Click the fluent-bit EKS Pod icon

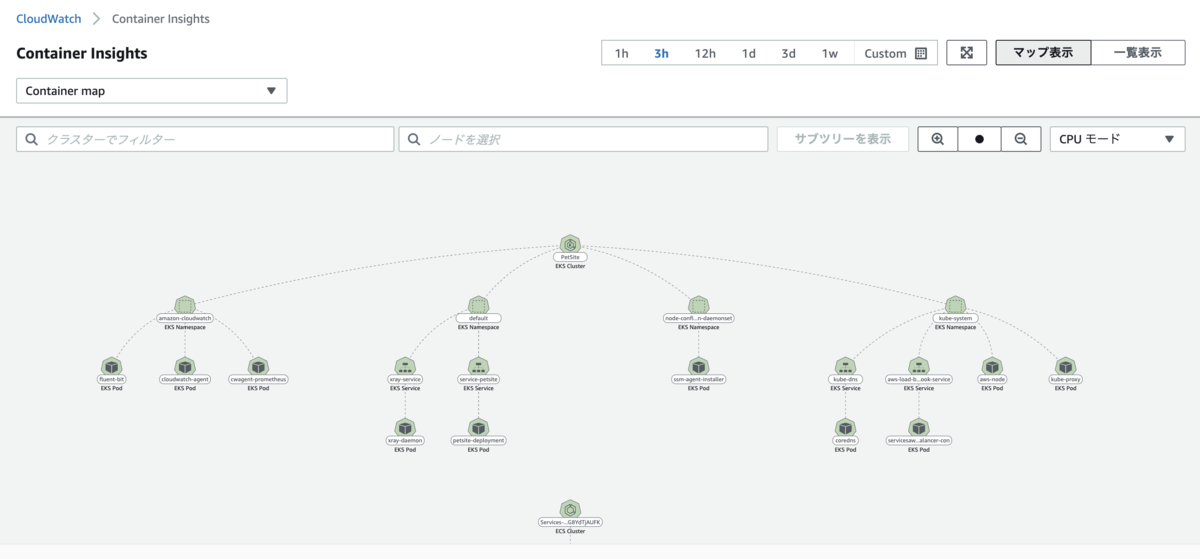tap(111, 366)
